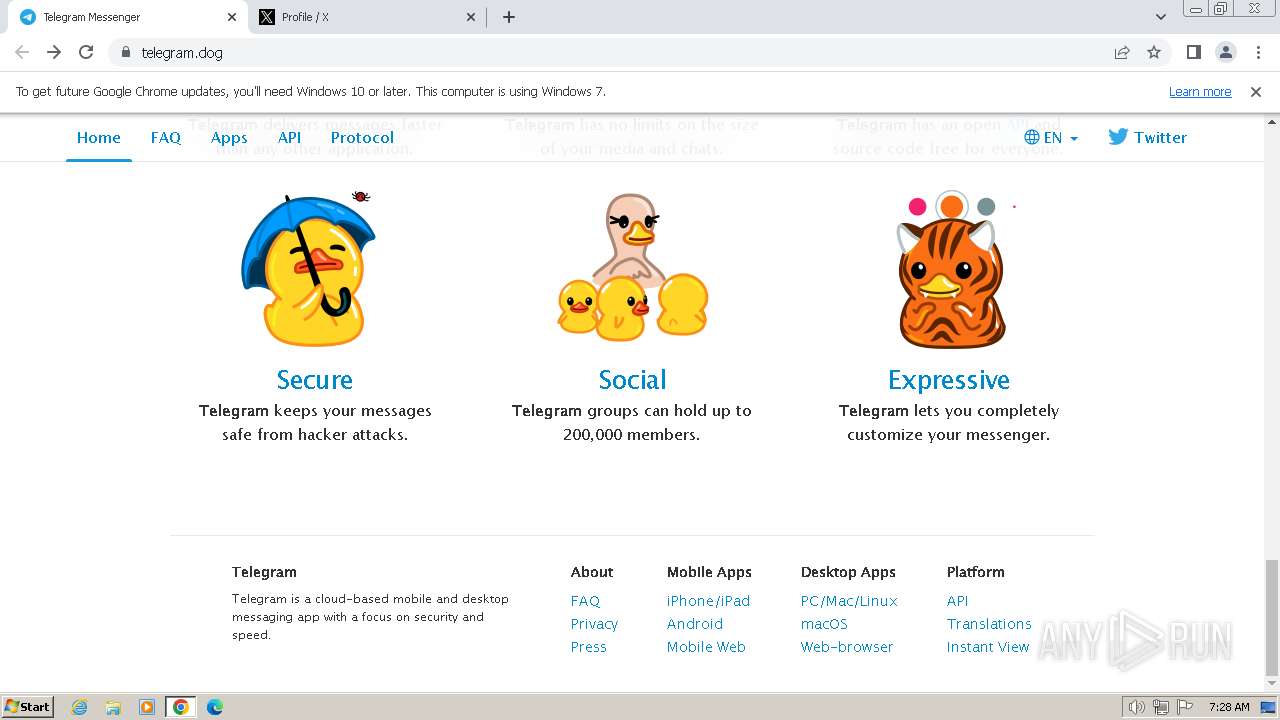This screenshot has width=1280, height=720.
Task: Click the system clock showing 7:28 AM
Action: click(1228, 707)
